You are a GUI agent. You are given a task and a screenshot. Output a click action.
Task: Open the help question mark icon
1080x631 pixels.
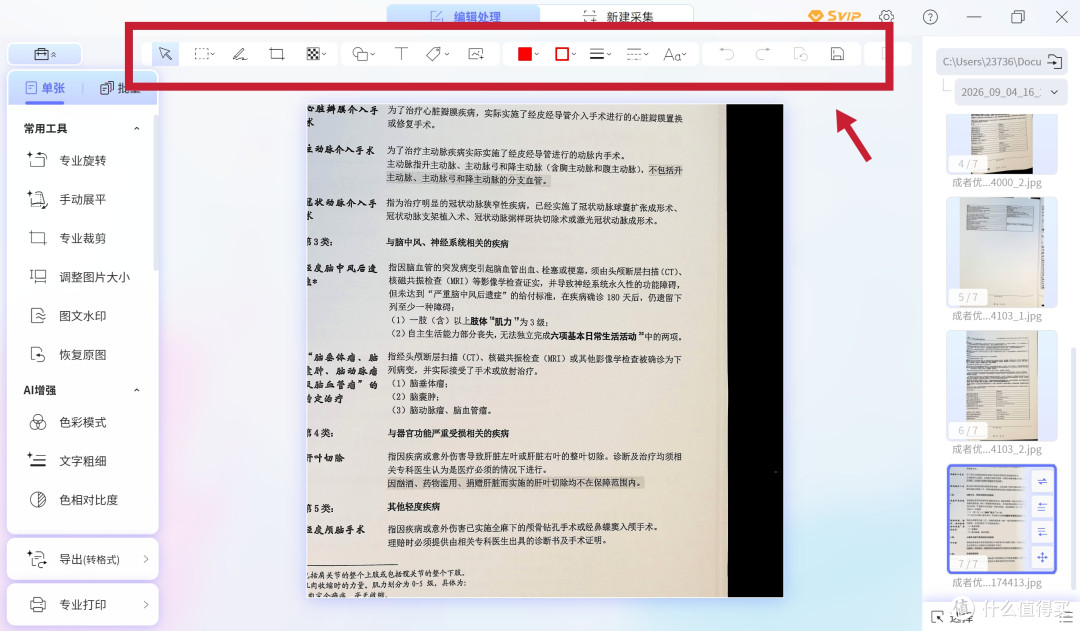930,17
